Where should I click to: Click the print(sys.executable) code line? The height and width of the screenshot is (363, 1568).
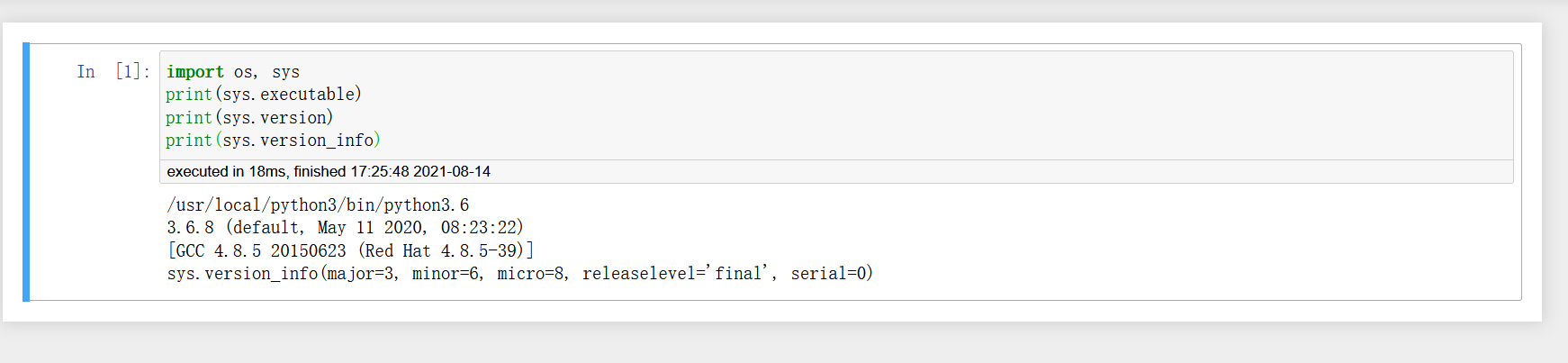pyautogui.click(x=263, y=95)
